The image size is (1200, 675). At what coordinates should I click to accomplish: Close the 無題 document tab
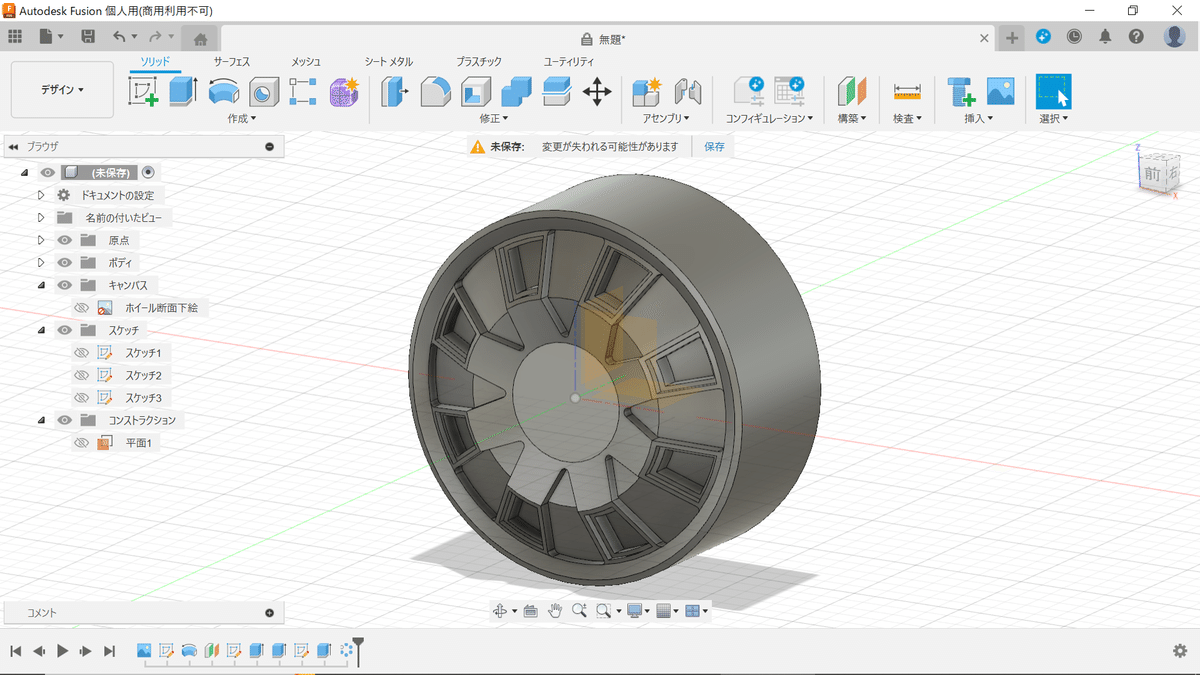984,39
